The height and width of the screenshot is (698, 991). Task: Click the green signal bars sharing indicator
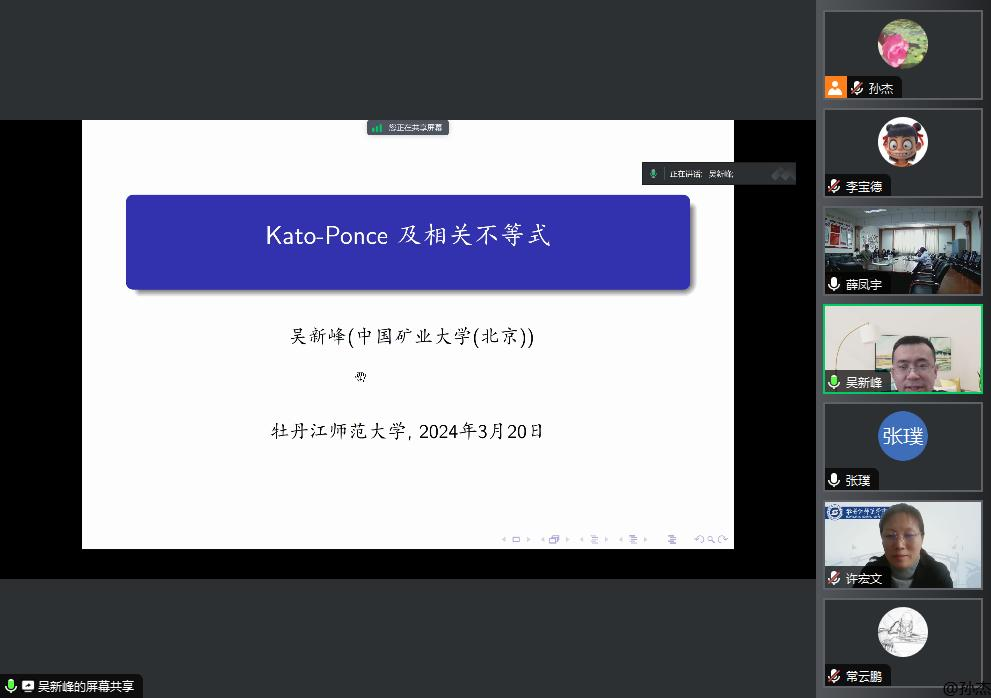click(377, 128)
